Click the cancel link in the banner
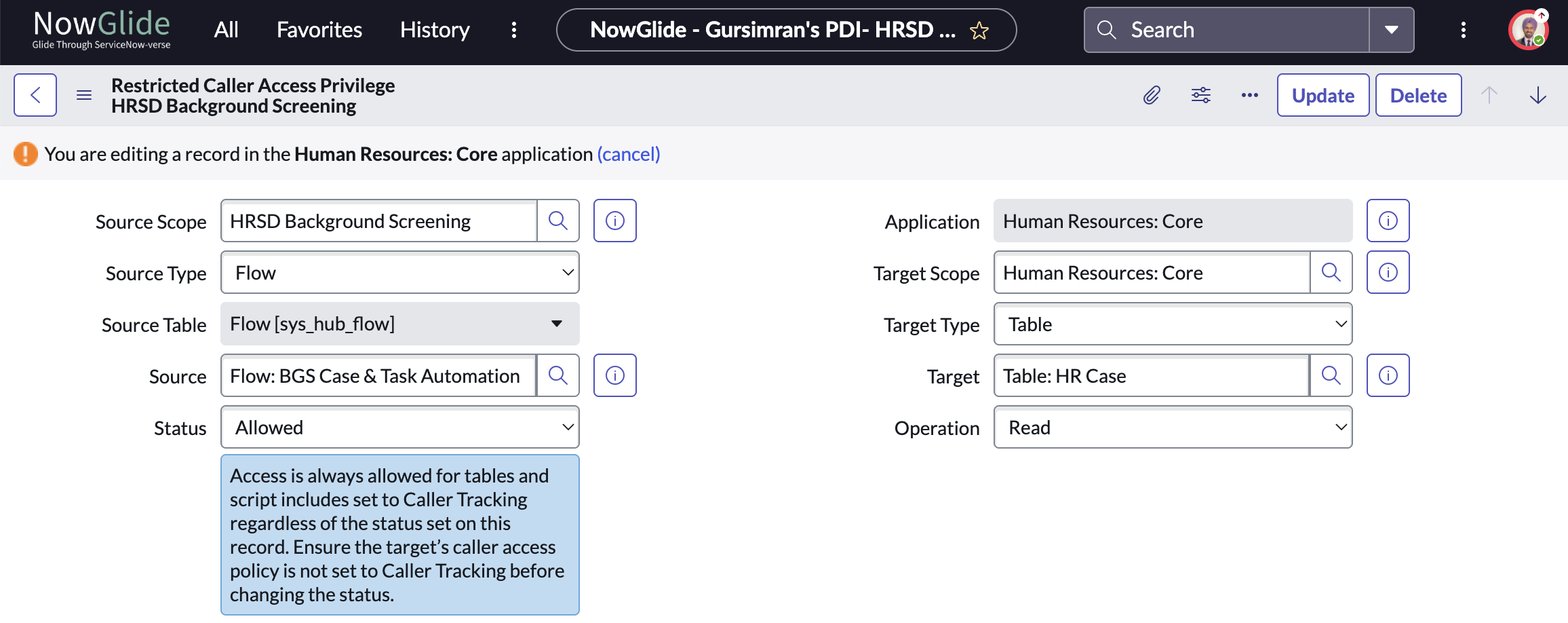Screen dimensions: 1568x623 pos(629,154)
